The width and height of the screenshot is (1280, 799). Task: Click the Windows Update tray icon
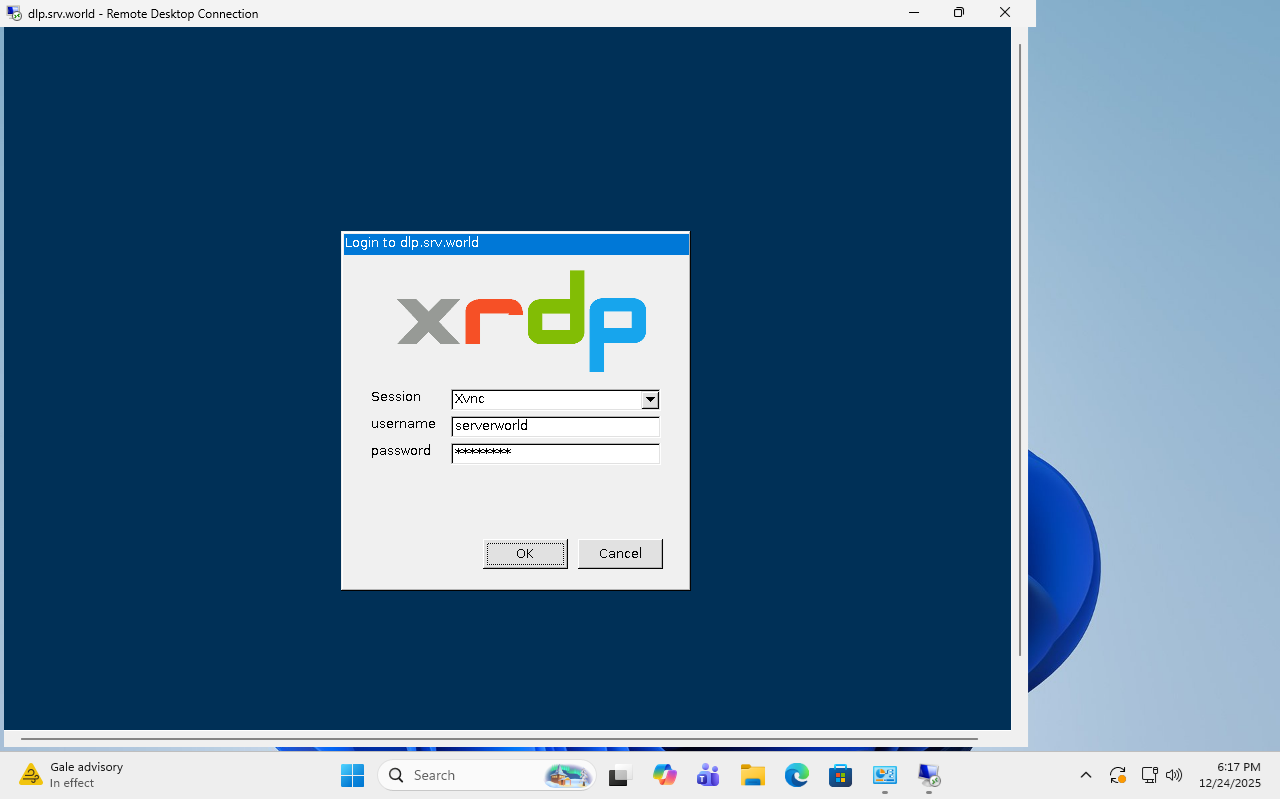coord(1117,775)
